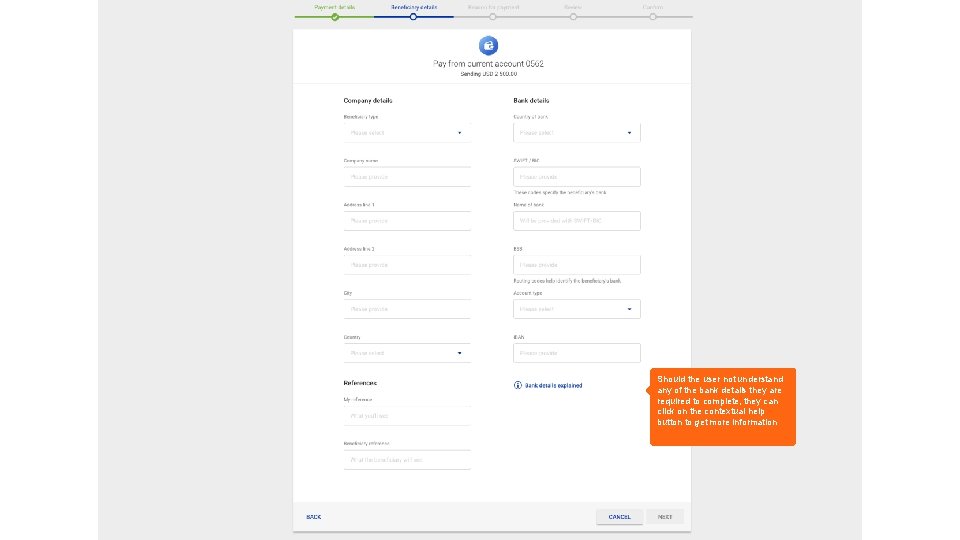Click into the Address line 1 field
The image size is (960, 540).
point(407,221)
